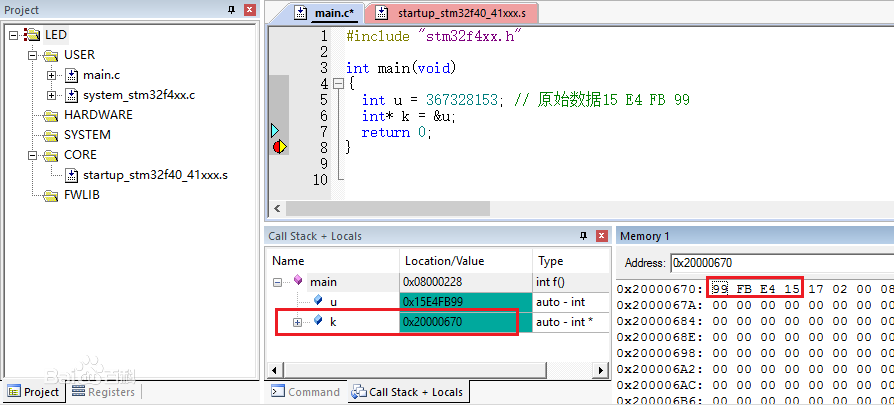Expand the k pointer variable
Image resolution: width=894 pixels, height=405 pixels.
(297, 322)
